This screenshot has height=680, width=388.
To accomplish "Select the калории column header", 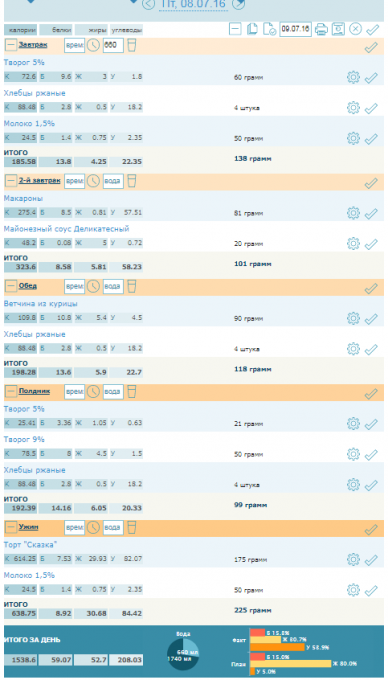I will (20, 30).
